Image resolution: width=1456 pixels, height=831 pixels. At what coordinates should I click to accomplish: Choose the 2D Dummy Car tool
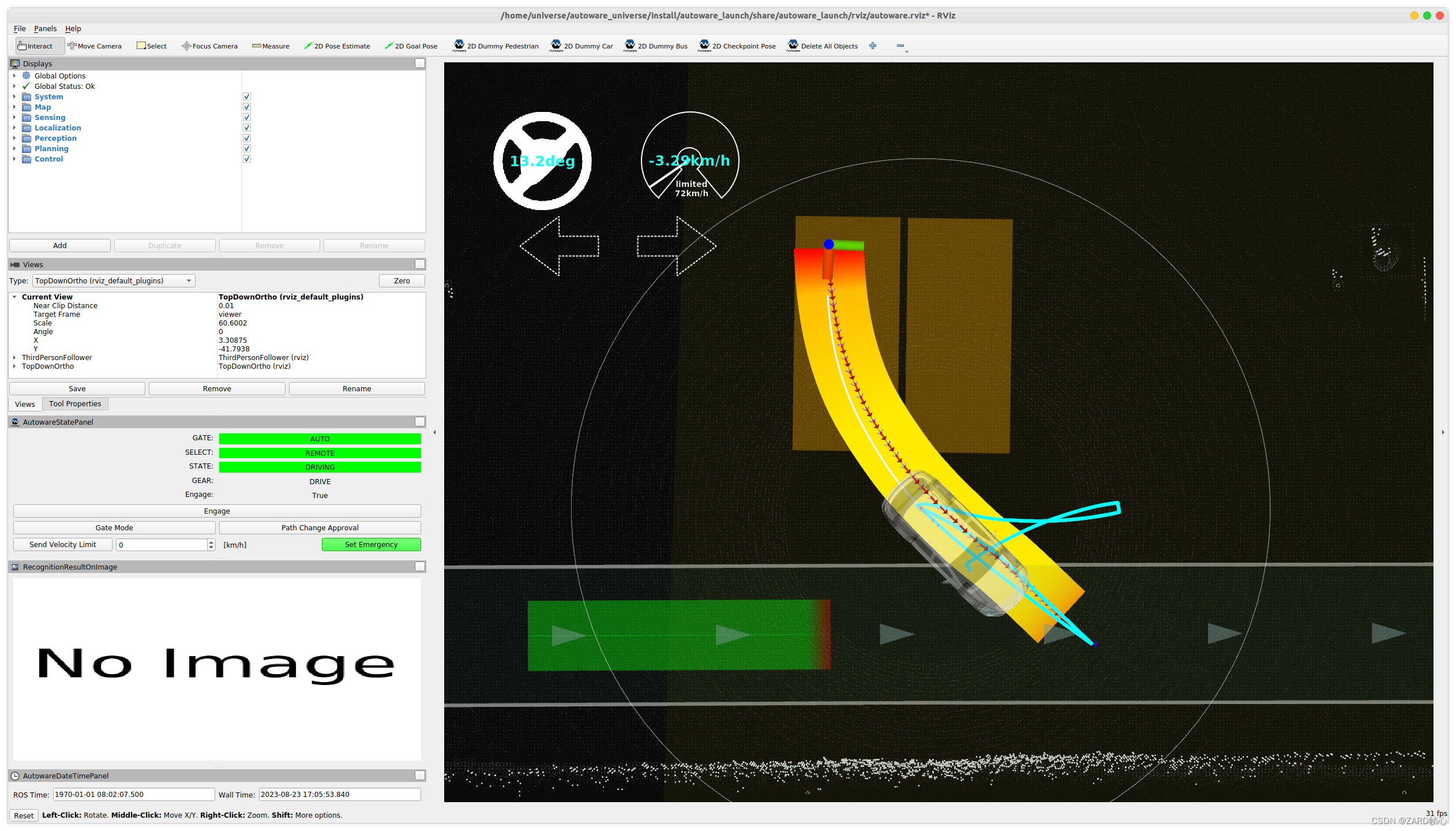pyautogui.click(x=581, y=46)
